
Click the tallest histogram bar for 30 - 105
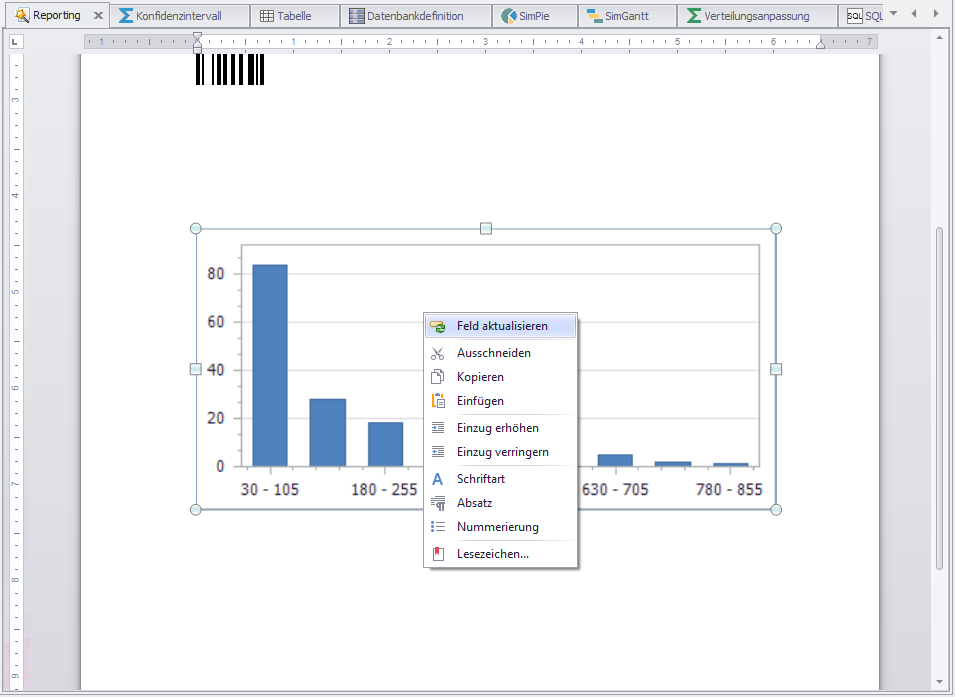pos(270,366)
